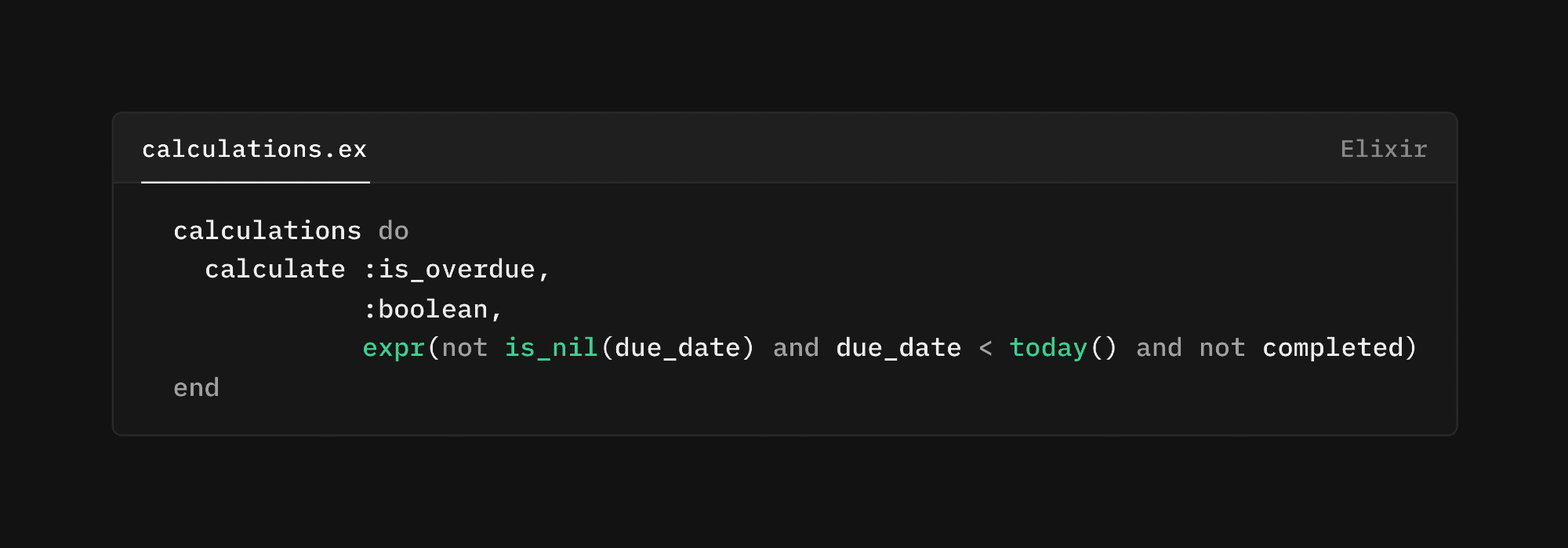This screenshot has width=1568, height=548.
Task: Click the is_nil function name
Action: coord(551,347)
